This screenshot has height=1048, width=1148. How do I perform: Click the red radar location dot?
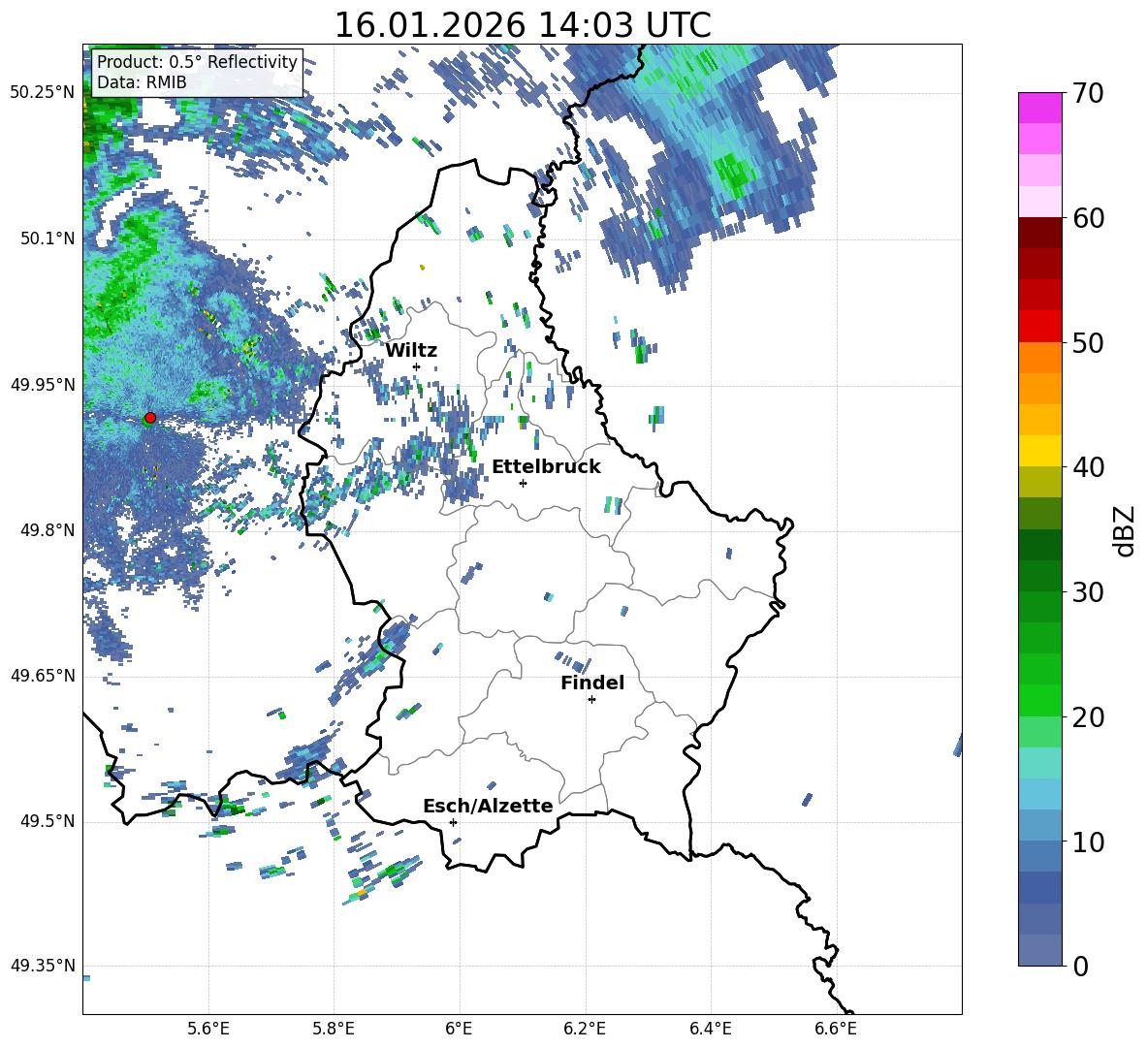point(150,418)
